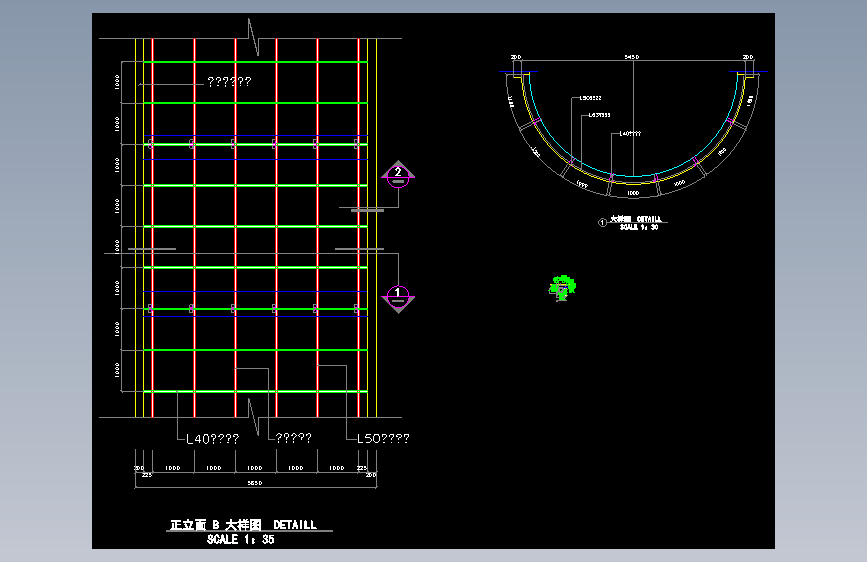Select the break line symbol at the elevation top
This screenshot has width=867, height=562.
[x=253, y=37]
